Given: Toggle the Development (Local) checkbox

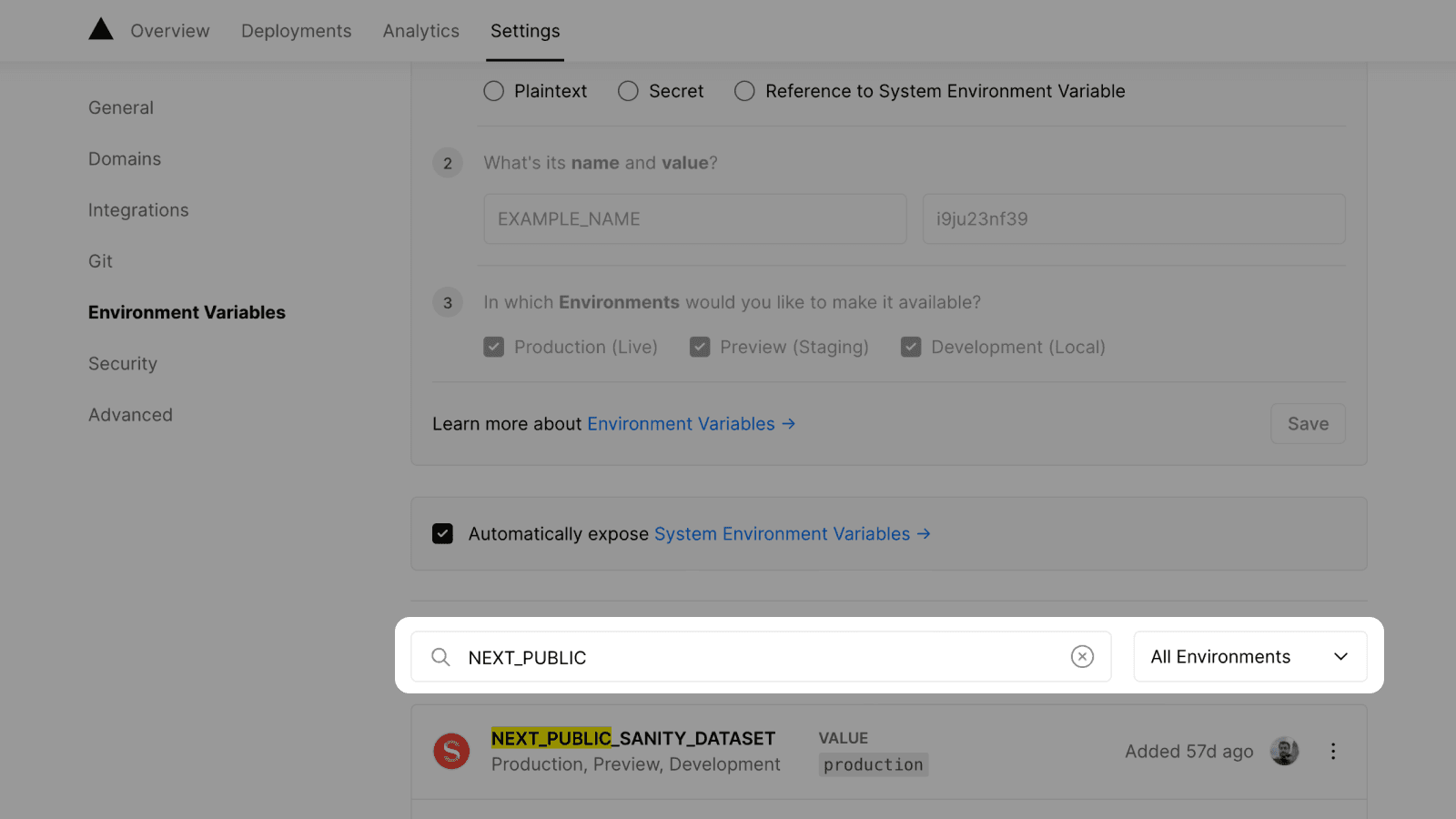Looking at the screenshot, I should [x=911, y=348].
